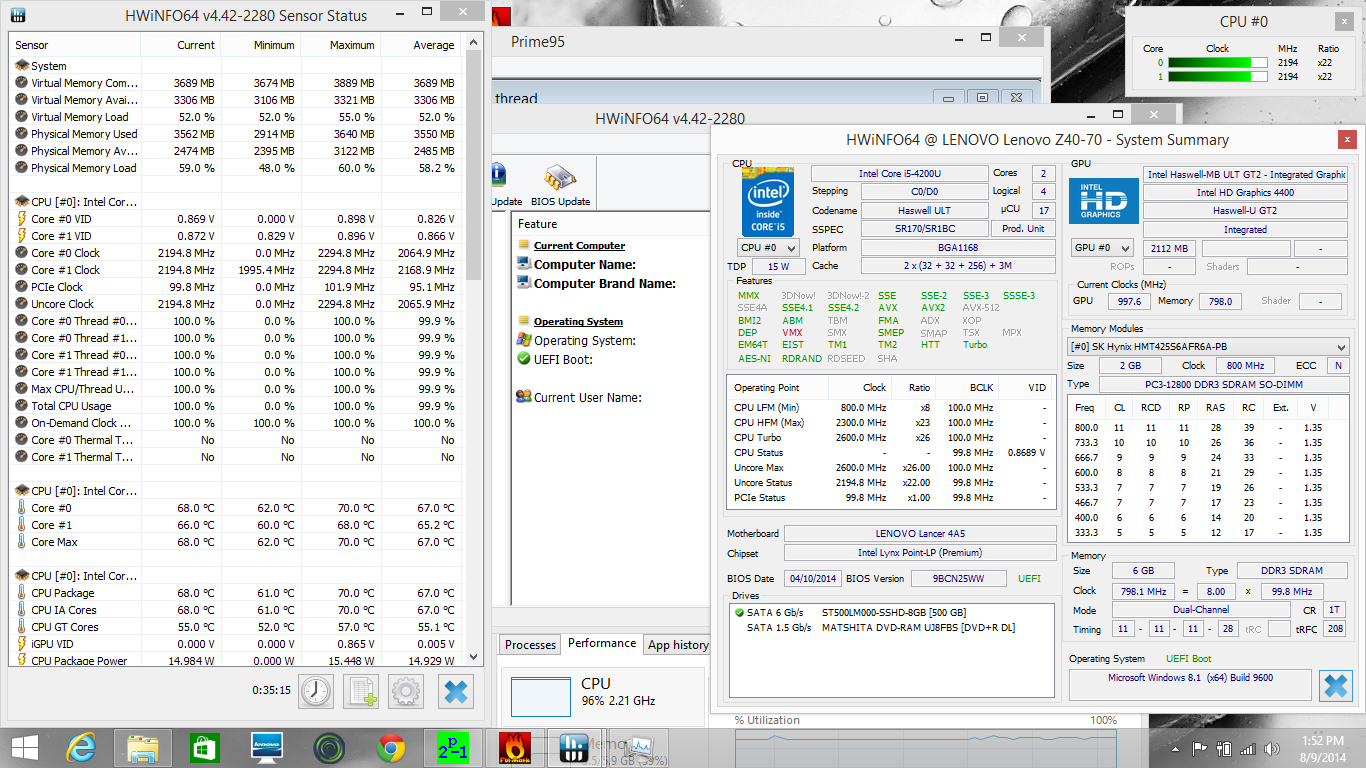Viewport: 1366px width, 768px height.
Task: Select the Core Max temperature row
Action: (236, 542)
